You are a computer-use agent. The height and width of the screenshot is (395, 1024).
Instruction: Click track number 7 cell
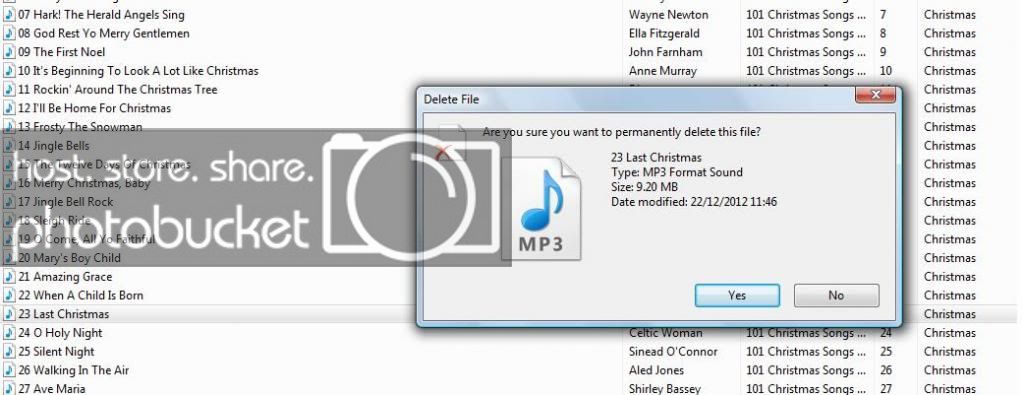[x=883, y=14]
